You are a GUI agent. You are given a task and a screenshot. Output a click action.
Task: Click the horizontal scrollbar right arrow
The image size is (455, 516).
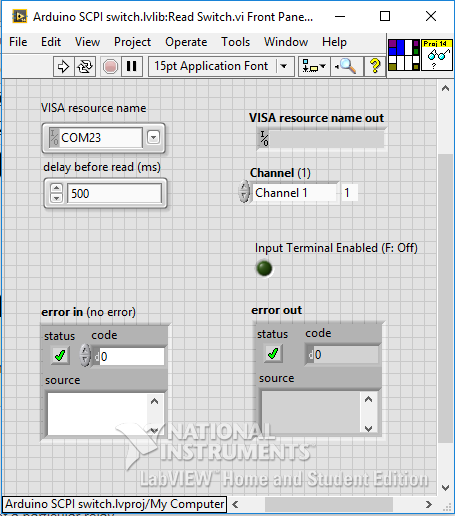coord(429,504)
